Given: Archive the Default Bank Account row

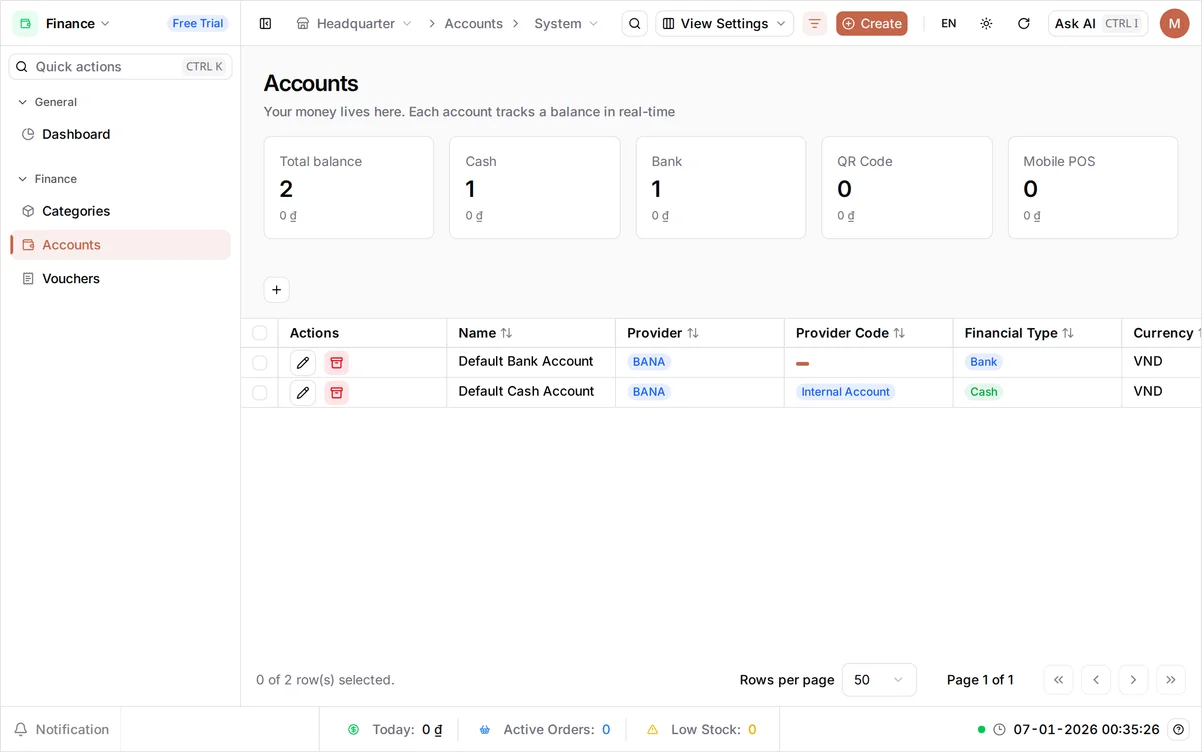Looking at the screenshot, I should click(x=337, y=362).
